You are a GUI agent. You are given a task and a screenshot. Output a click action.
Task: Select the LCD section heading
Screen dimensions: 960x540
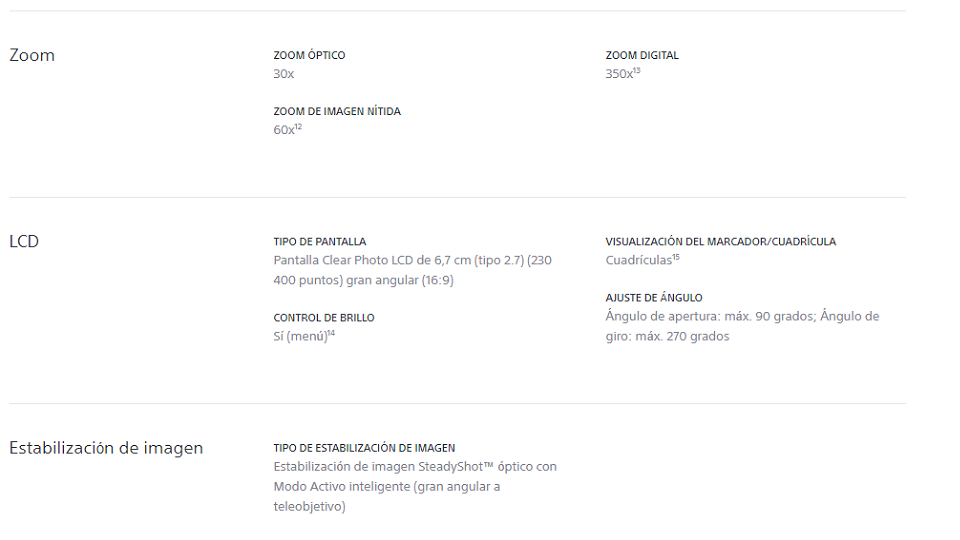pyautogui.click(x=24, y=241)
